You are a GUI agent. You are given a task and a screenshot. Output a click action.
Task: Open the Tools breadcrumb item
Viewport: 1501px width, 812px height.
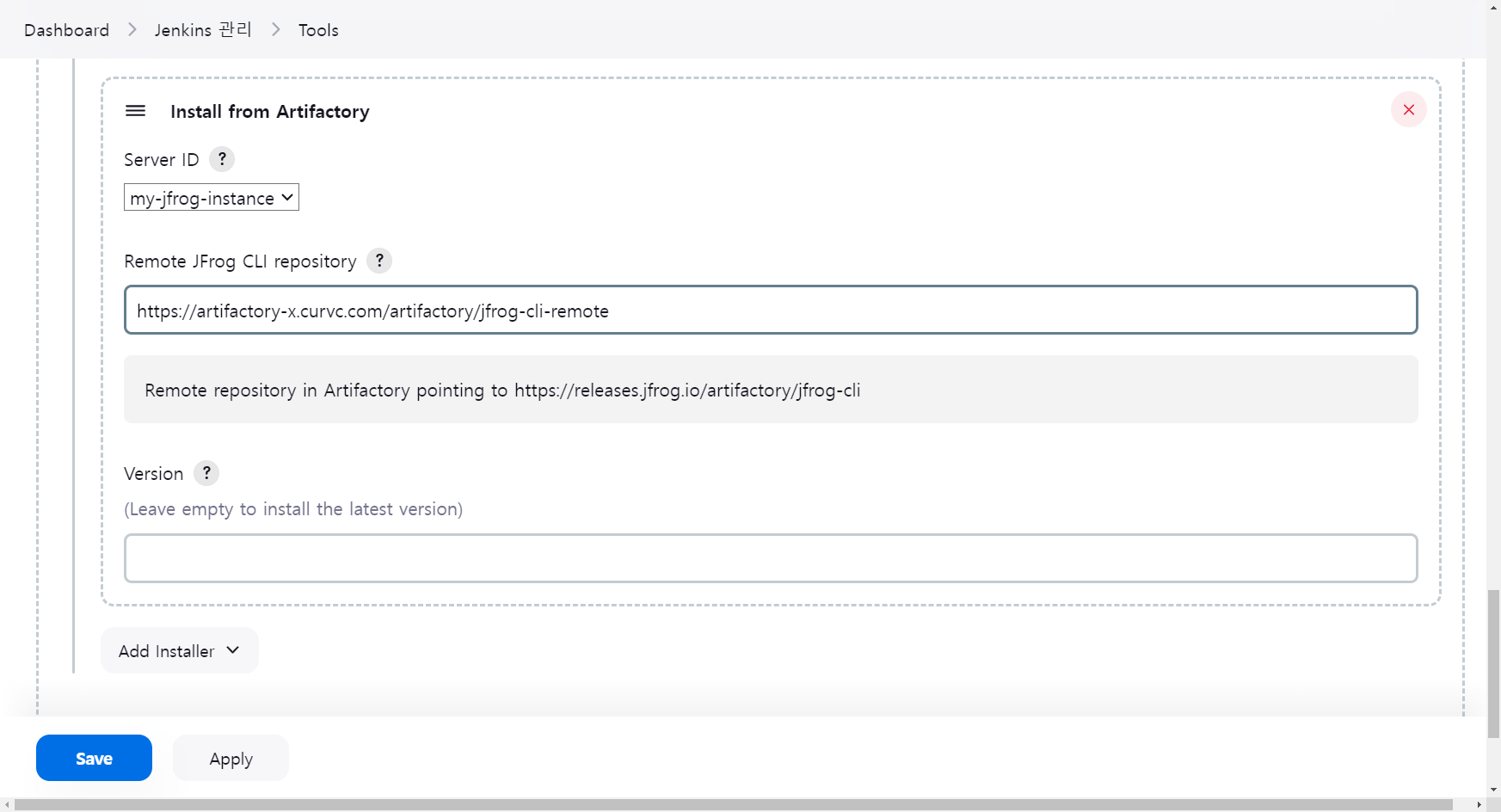click(x=318, y=30)
